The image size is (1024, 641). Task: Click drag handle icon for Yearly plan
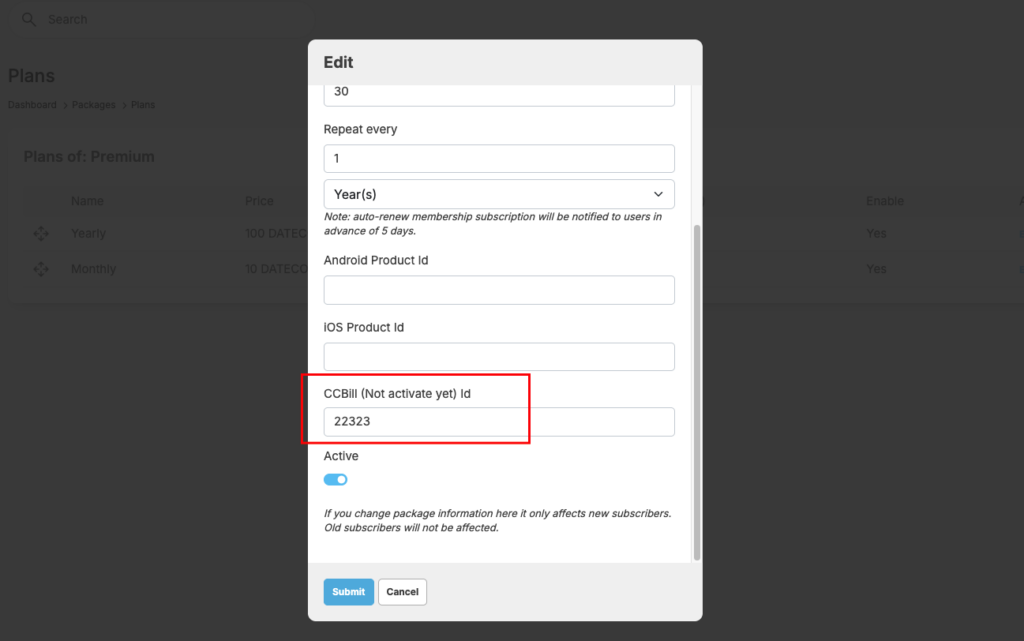click(x=41, y=234)
